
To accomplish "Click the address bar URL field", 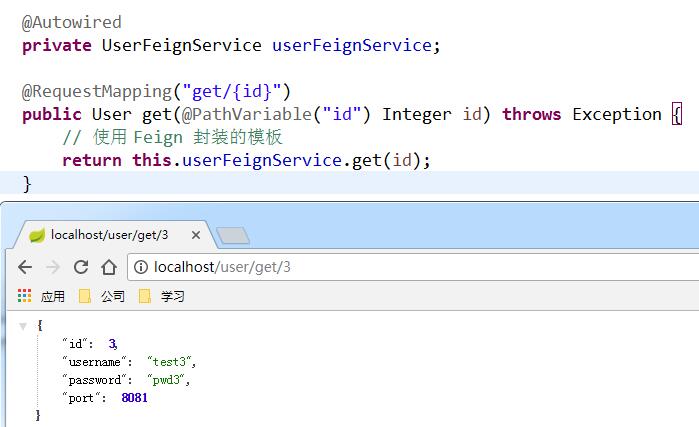I will click(400, 267).
